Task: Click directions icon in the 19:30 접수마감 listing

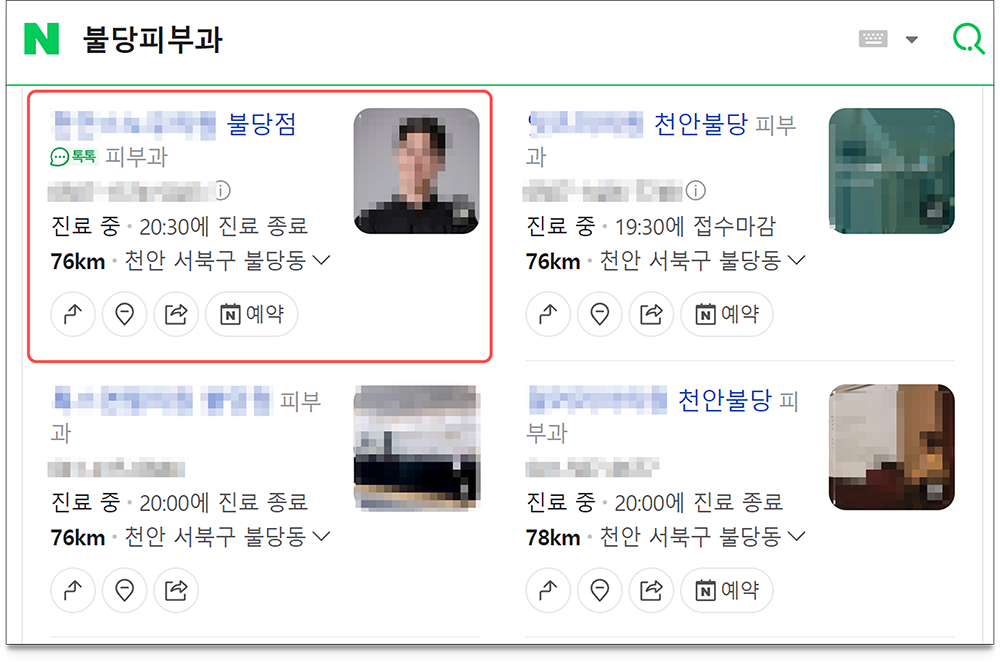Action: (548, 314)
